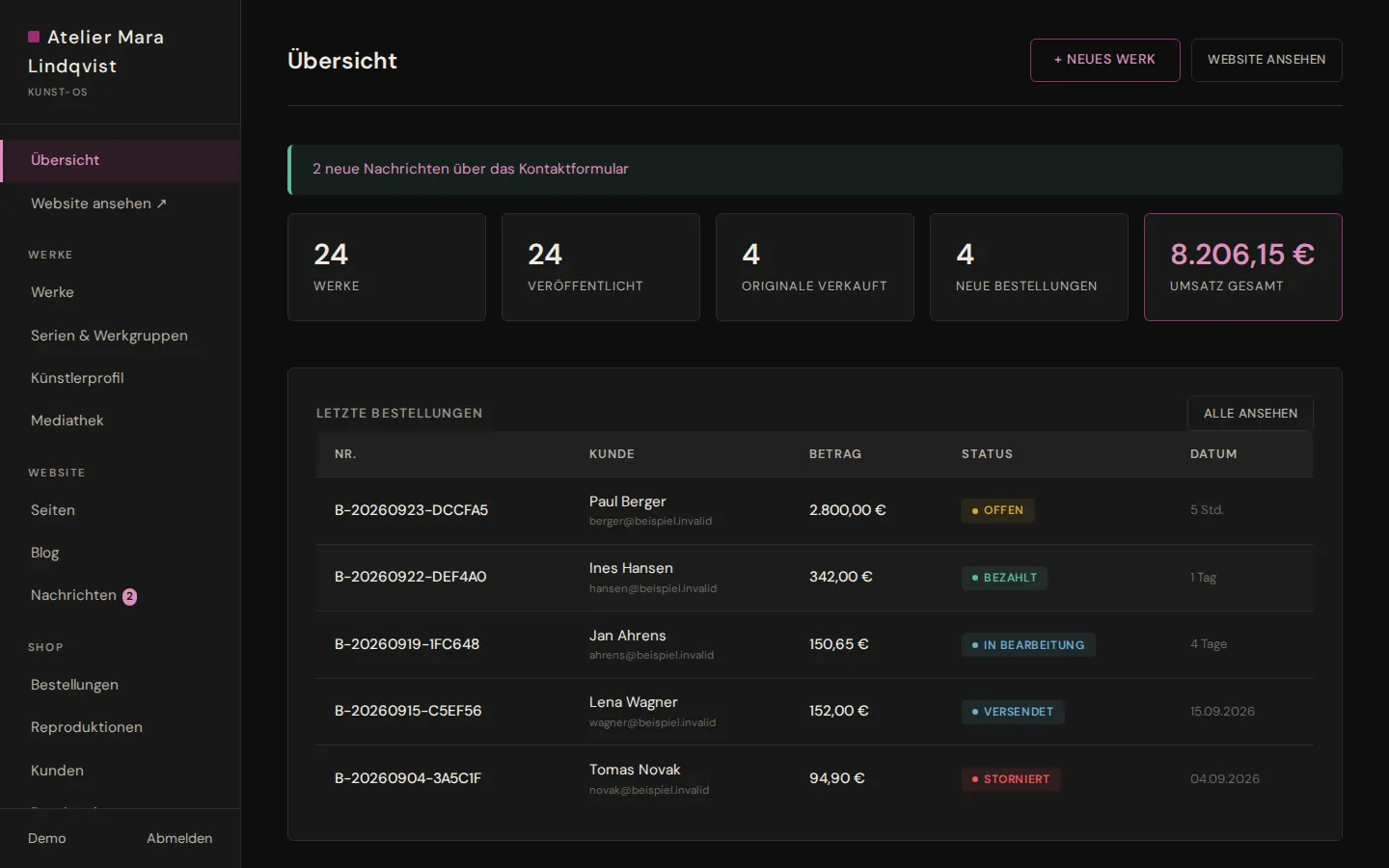Image resolution: width=1389 pixels, height=868 pixels.
Task: Open Nachrichten in the sidebar
Action: coord(120,595)
